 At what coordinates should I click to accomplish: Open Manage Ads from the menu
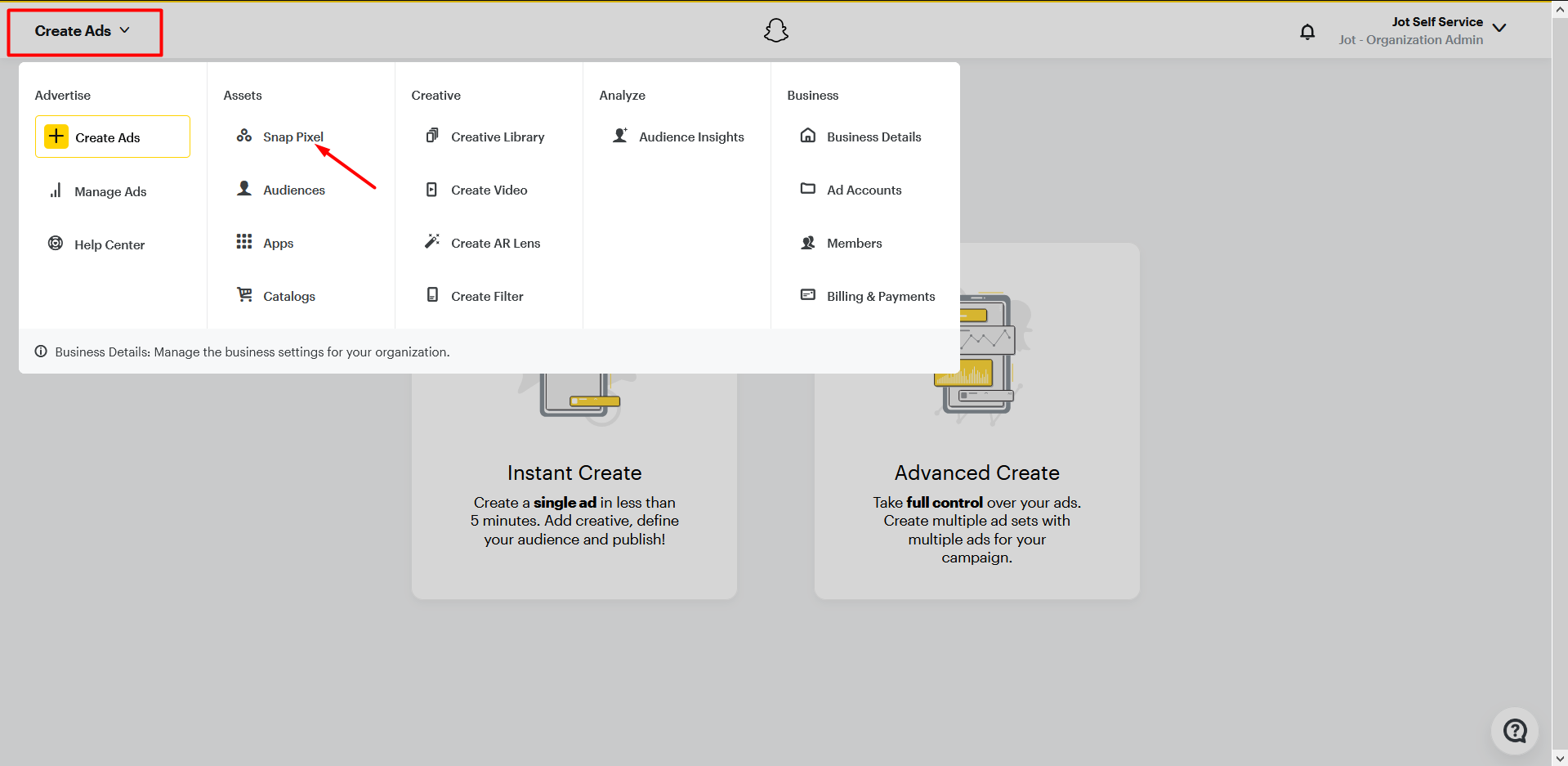[x=110, y=191]
